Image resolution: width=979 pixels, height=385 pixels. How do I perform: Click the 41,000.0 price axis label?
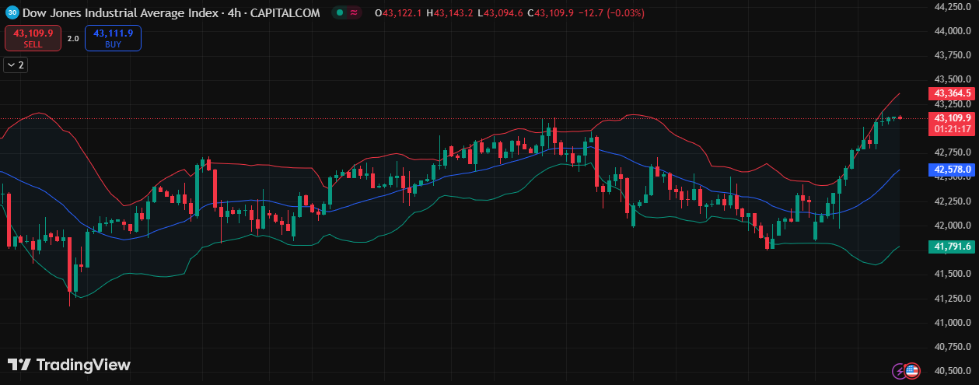[953, 323]
